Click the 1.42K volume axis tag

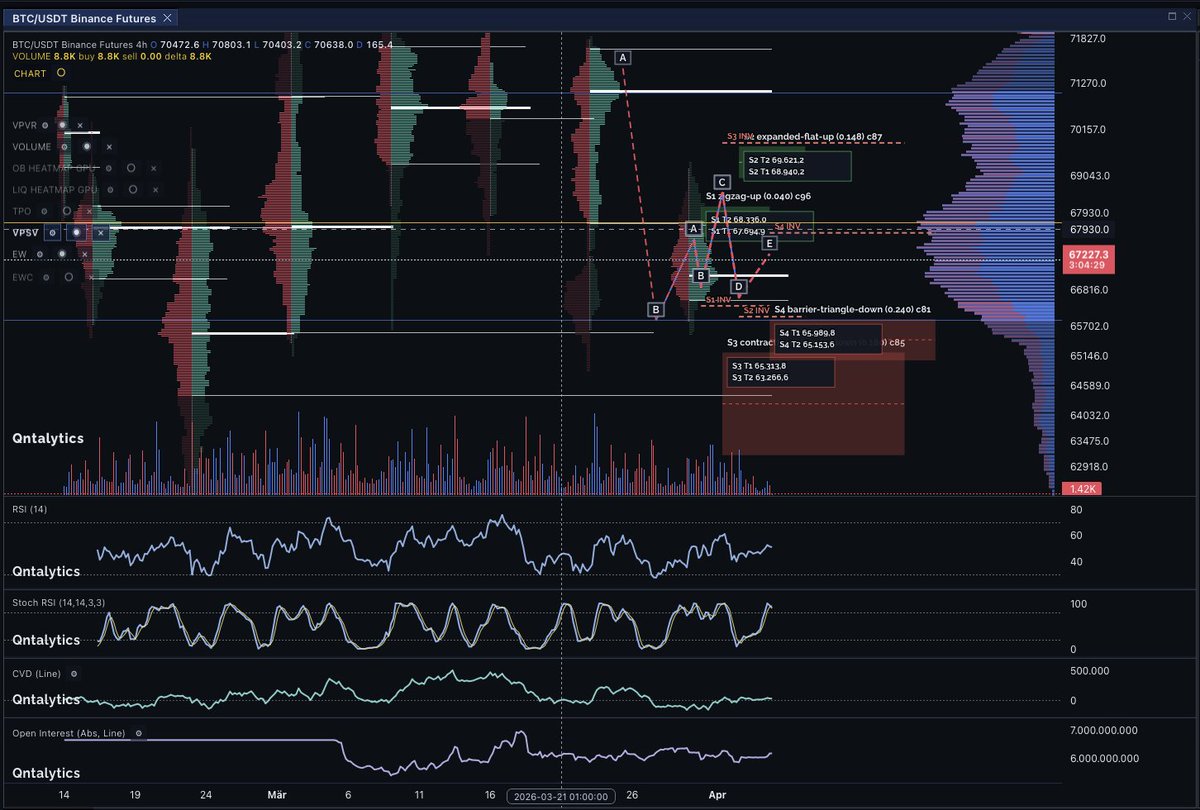[x=1084, y=489]
